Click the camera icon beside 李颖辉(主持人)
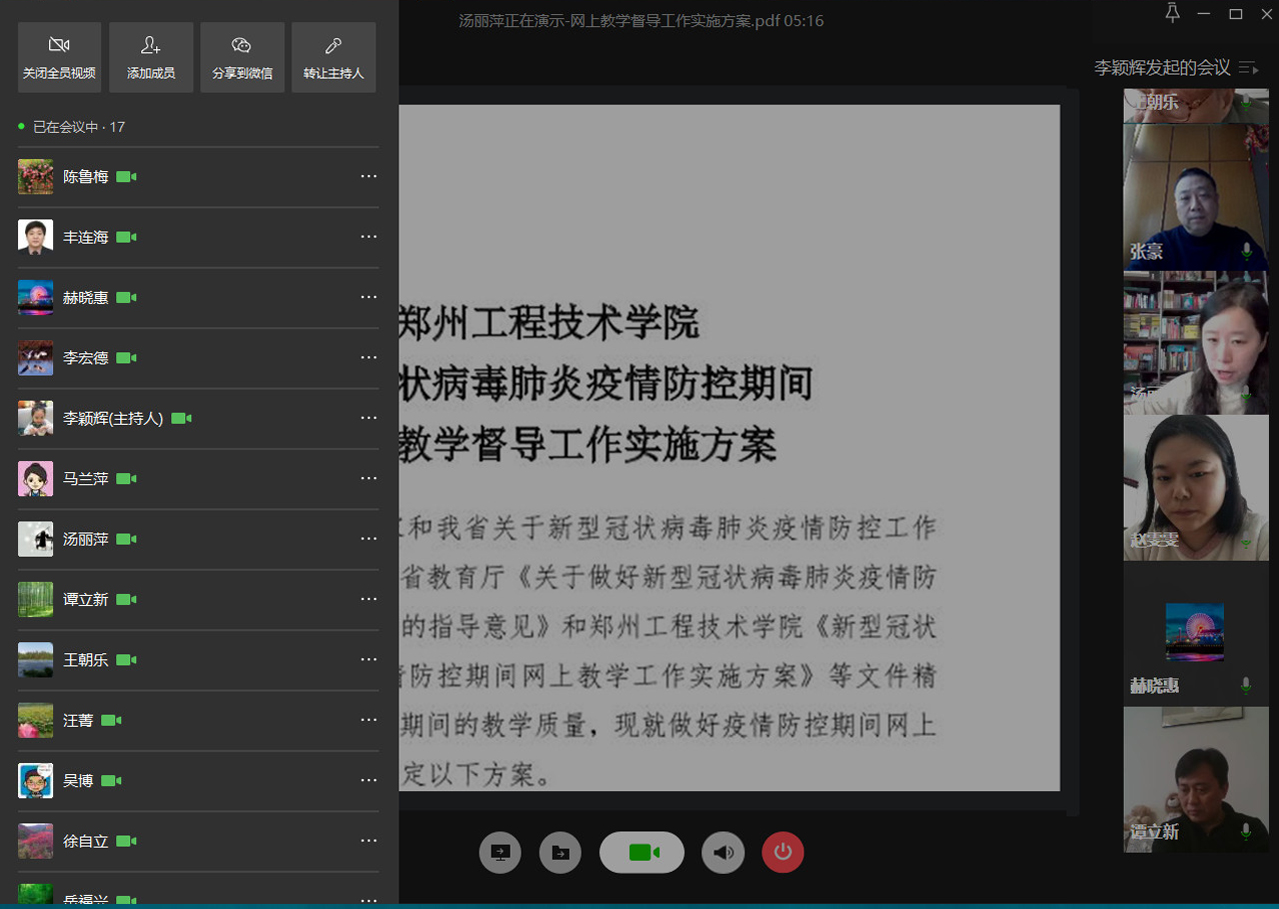Screen dimensions: 1279x909 point(181,418)
